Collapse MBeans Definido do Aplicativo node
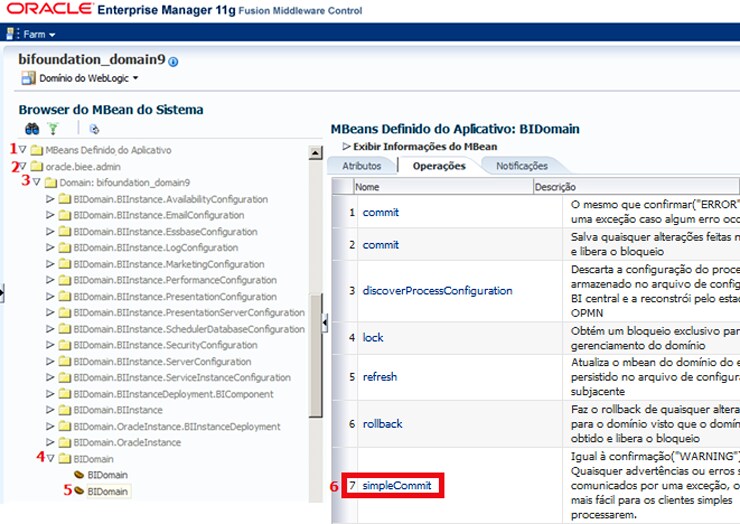This screenshot has height=524, width=740. click(x=22, y=150)
